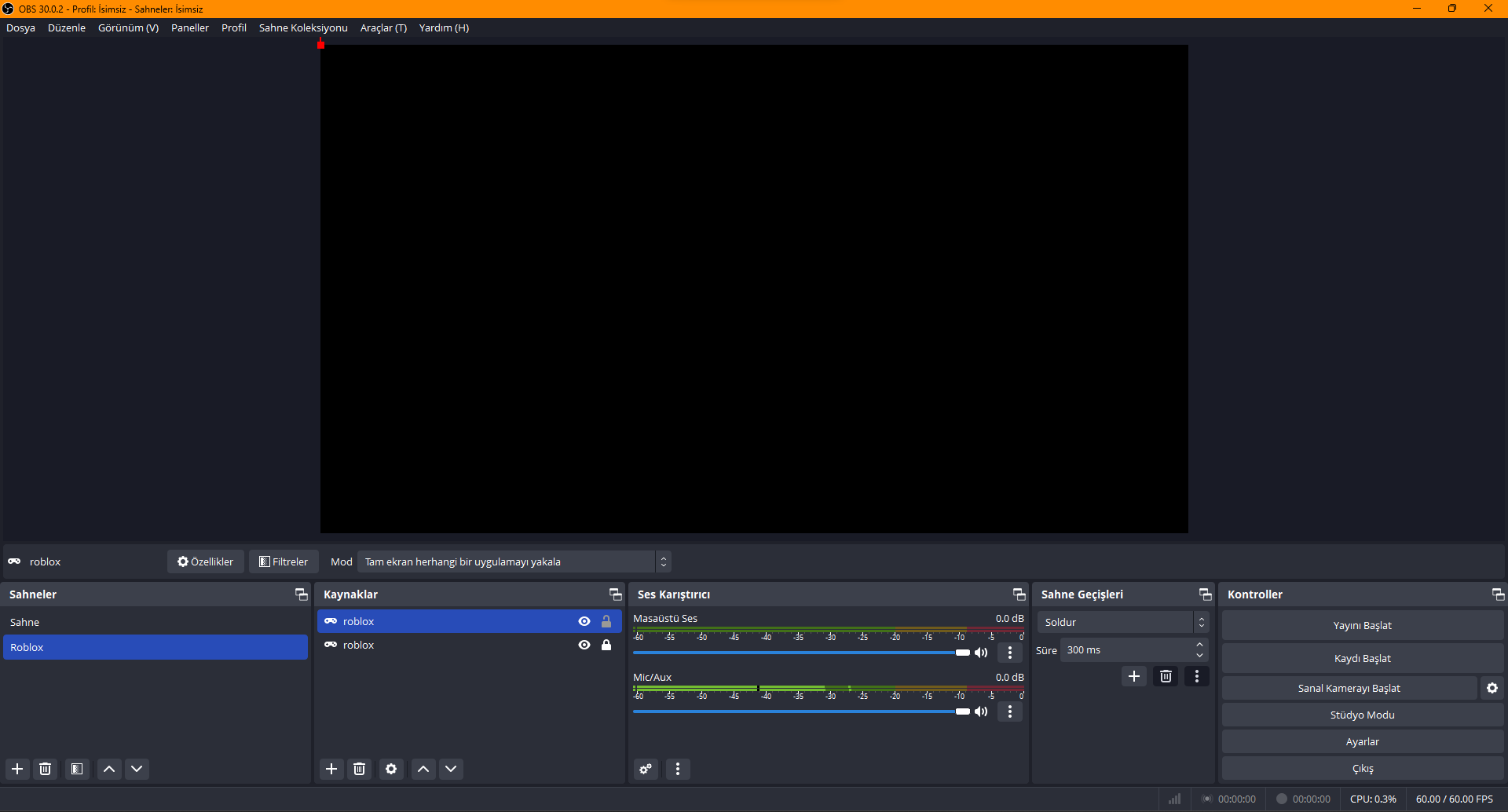This screenshot has width=1508, height=812.
Task: Hide the highlighted roblox source with eye icon
Action: pyautogui.click(x=584, y=621)
